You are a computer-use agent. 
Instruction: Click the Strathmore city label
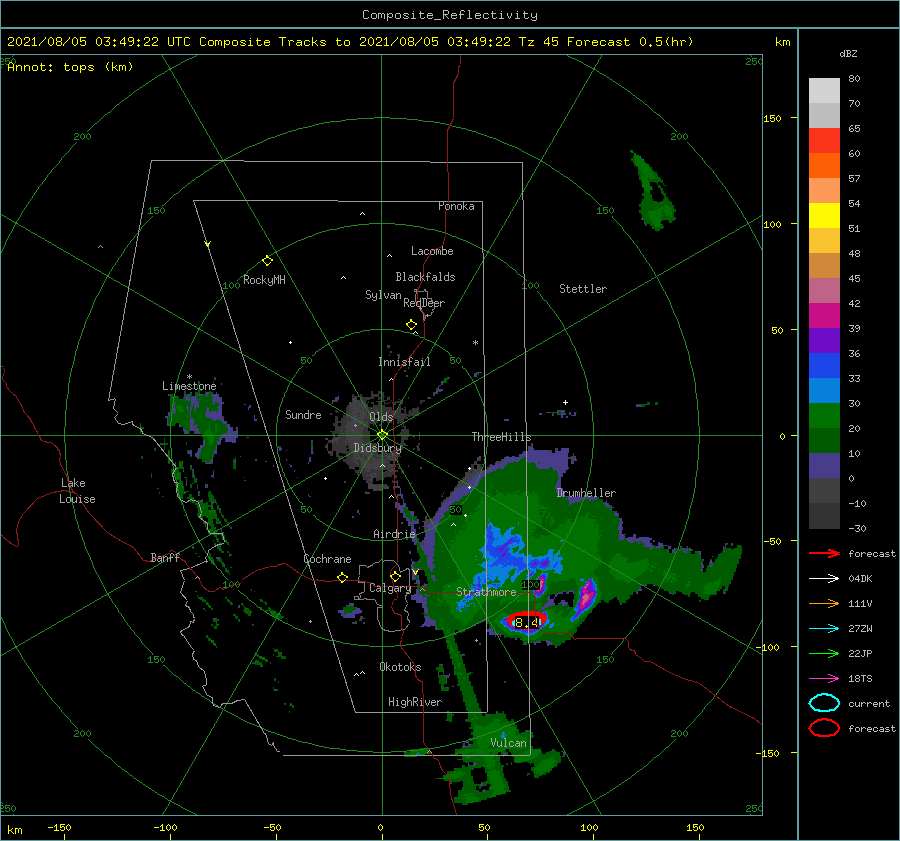pos(486,592)
